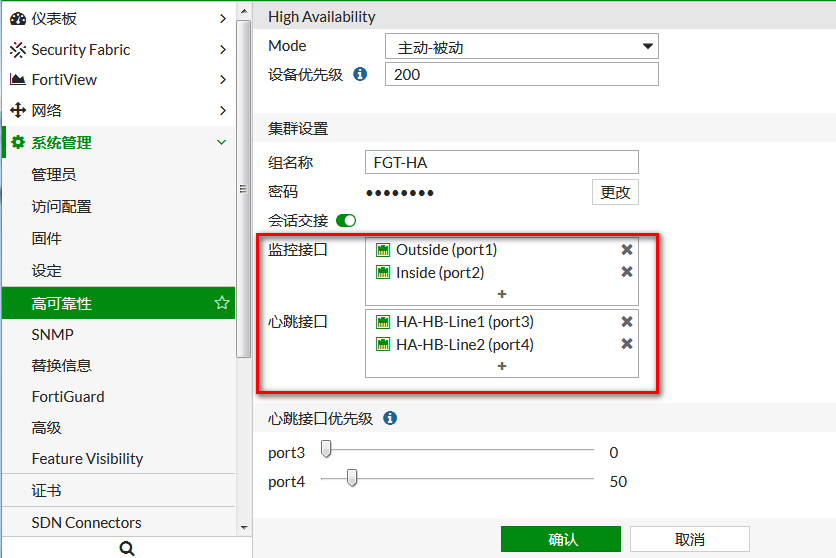Click the plus to add a monitored interface
The image size is (836, 558).
tap(502, 294)
